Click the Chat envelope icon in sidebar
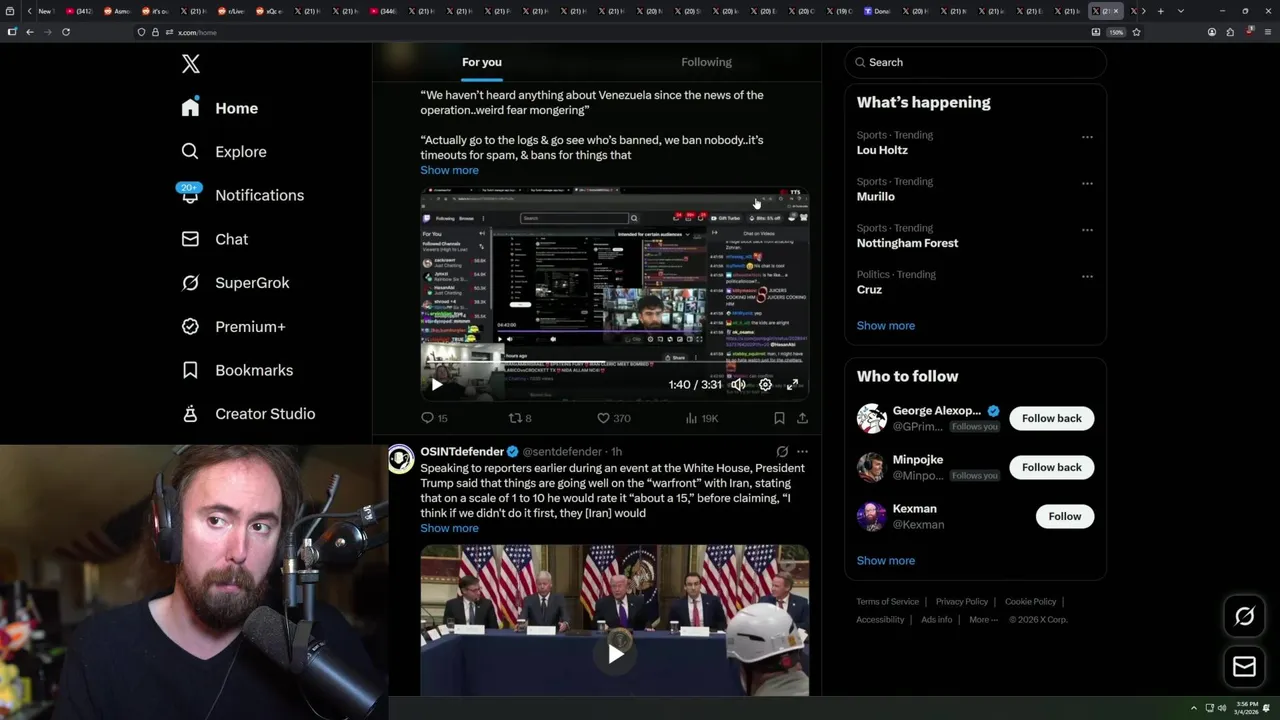This screenshot has height=720, width=1280. click(x=190, y=239)
